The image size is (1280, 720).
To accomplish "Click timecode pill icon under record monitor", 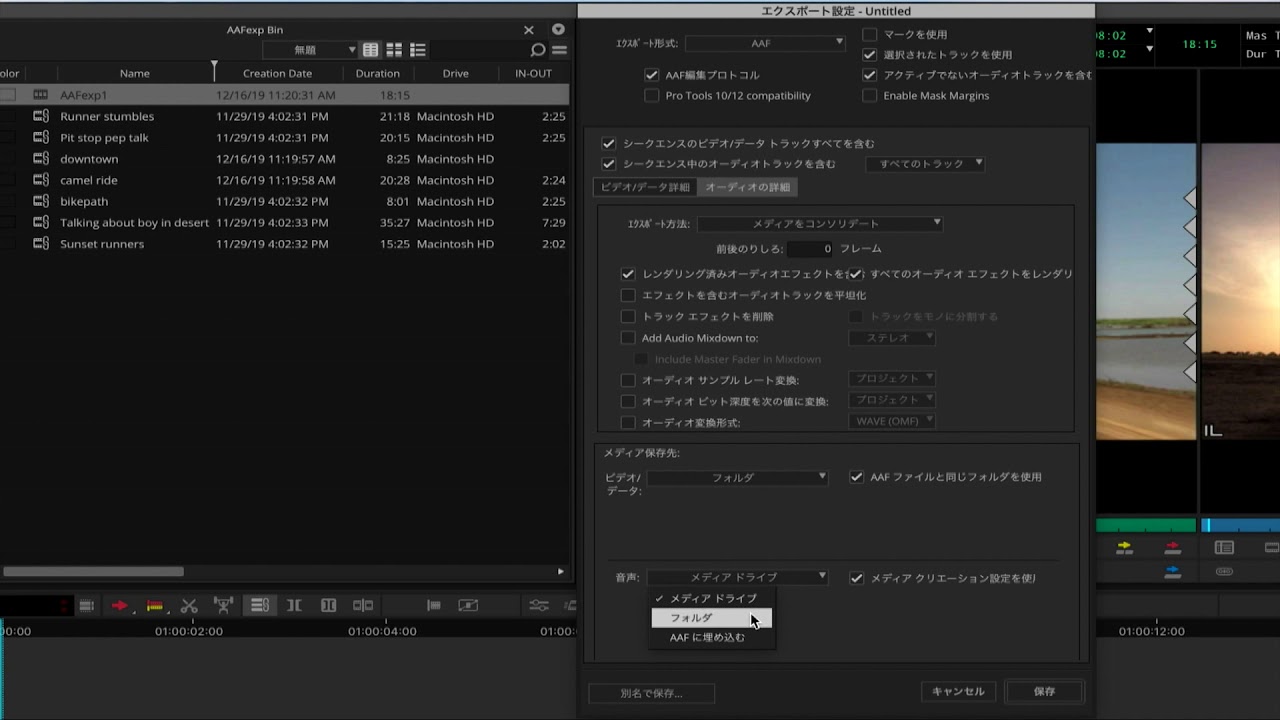I will (1224, 571).
